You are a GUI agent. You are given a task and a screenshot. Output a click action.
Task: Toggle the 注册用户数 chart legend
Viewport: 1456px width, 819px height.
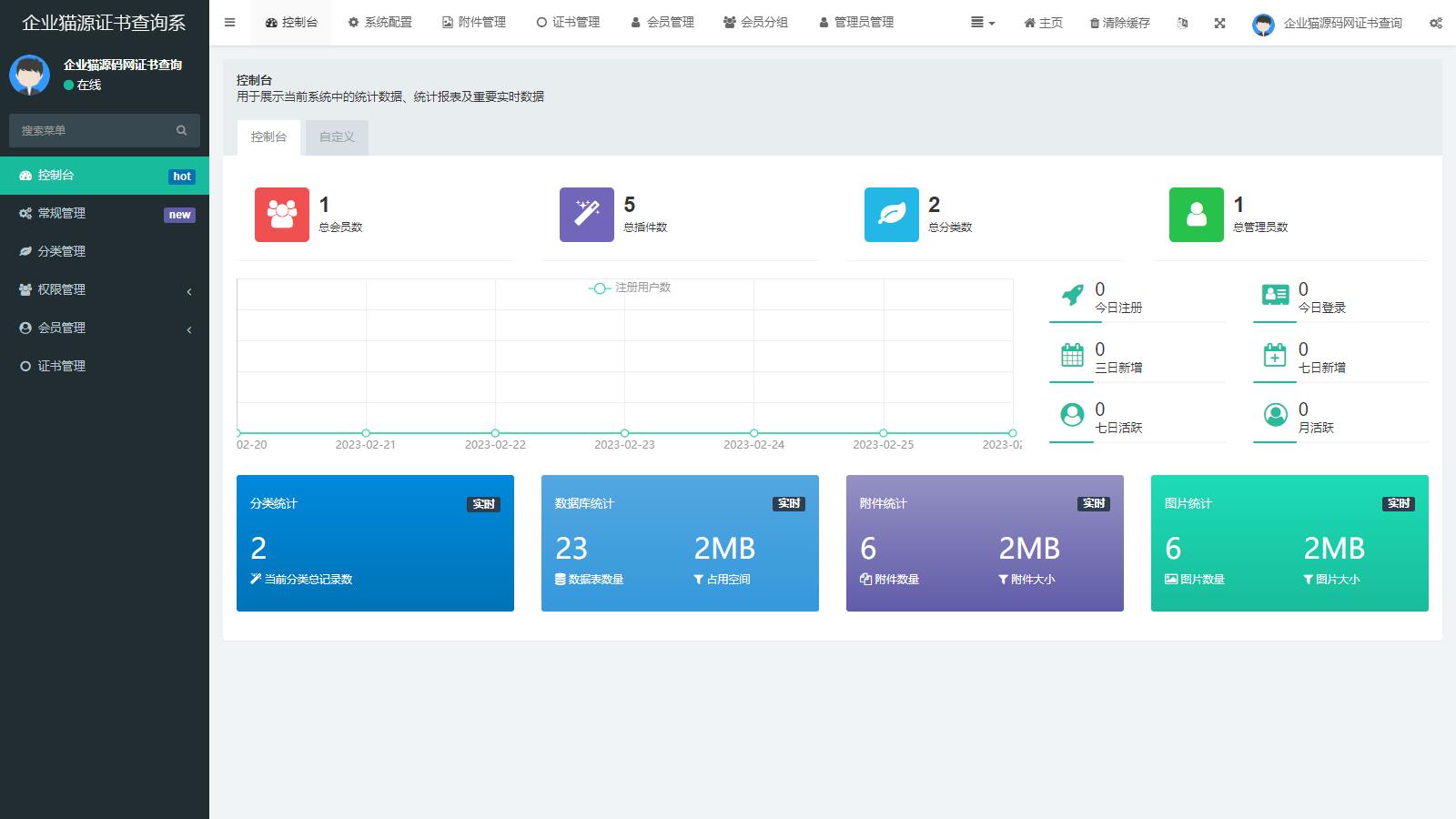pos(630,288)
